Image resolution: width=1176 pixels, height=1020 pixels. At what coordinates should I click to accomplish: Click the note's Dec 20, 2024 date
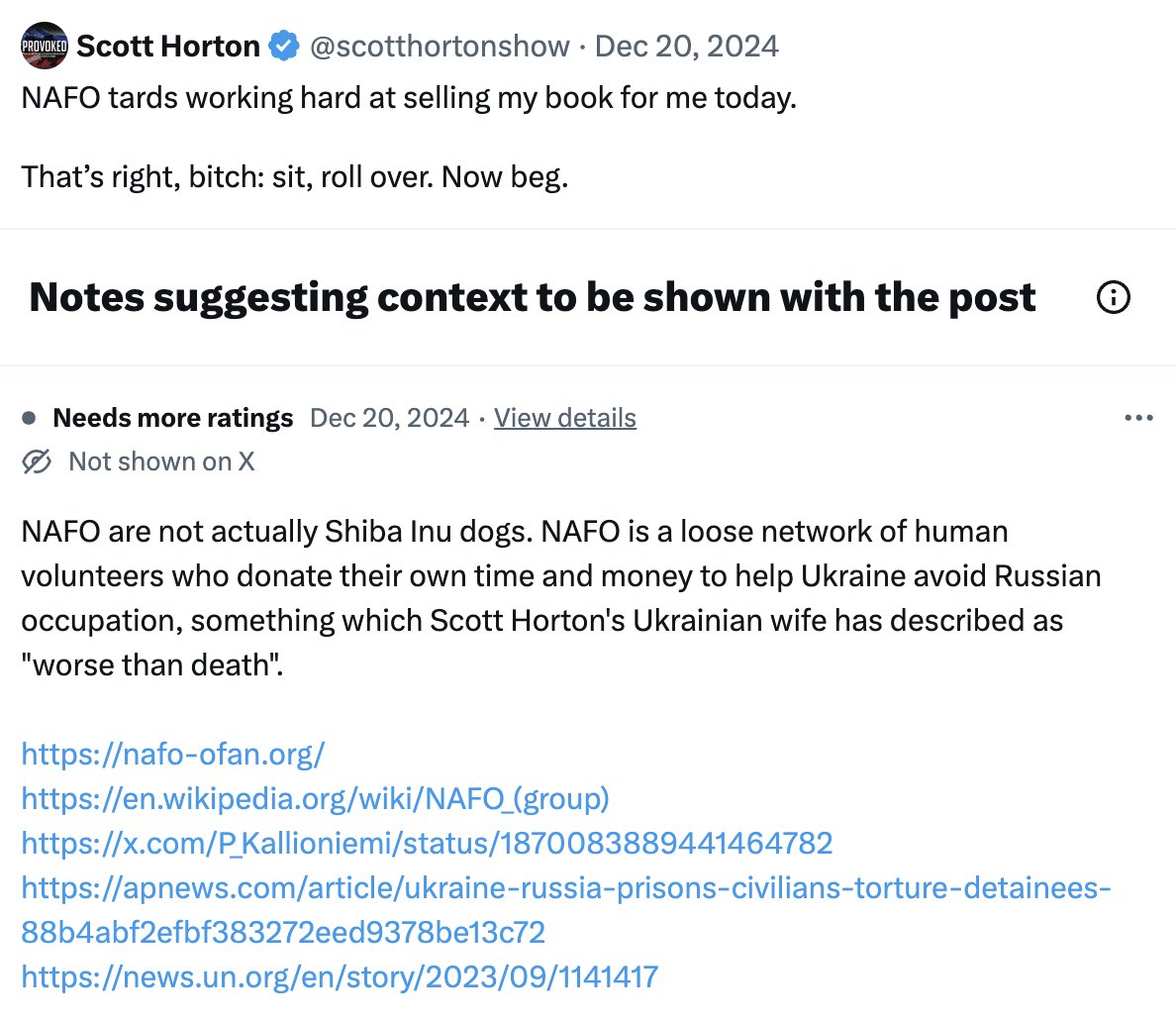pos(389,417)
